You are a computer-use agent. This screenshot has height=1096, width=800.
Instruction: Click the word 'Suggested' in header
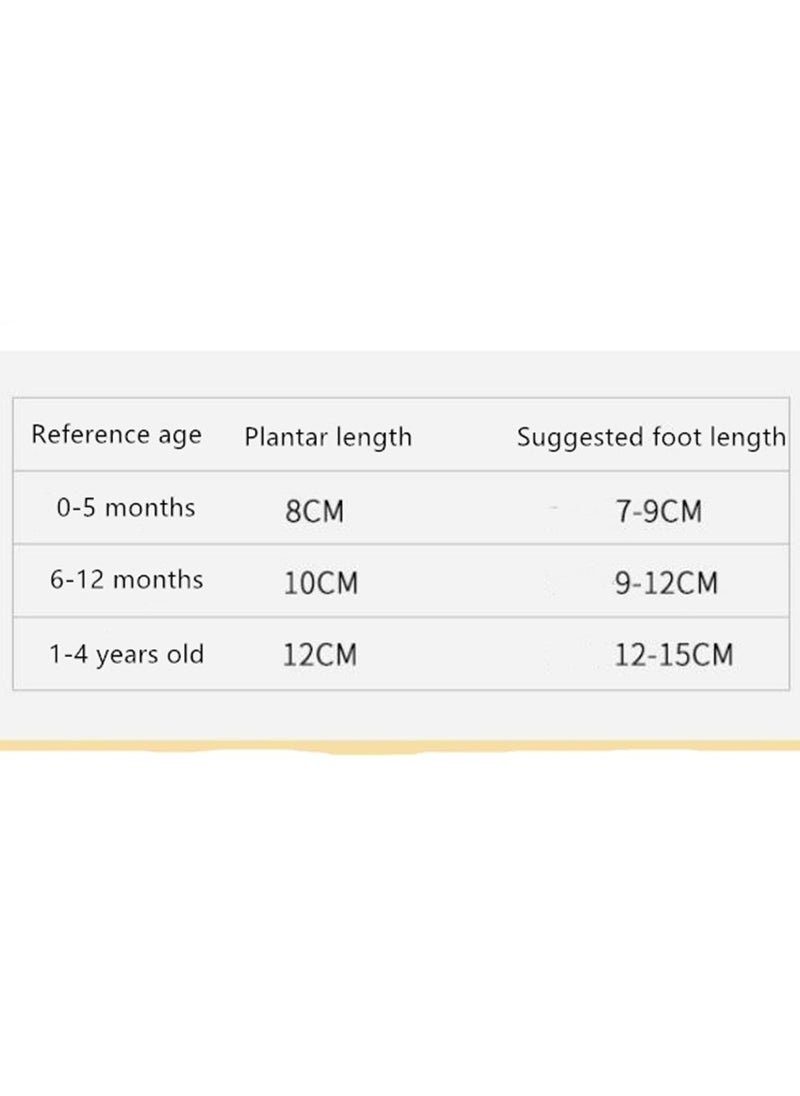[x=581, y=438]
